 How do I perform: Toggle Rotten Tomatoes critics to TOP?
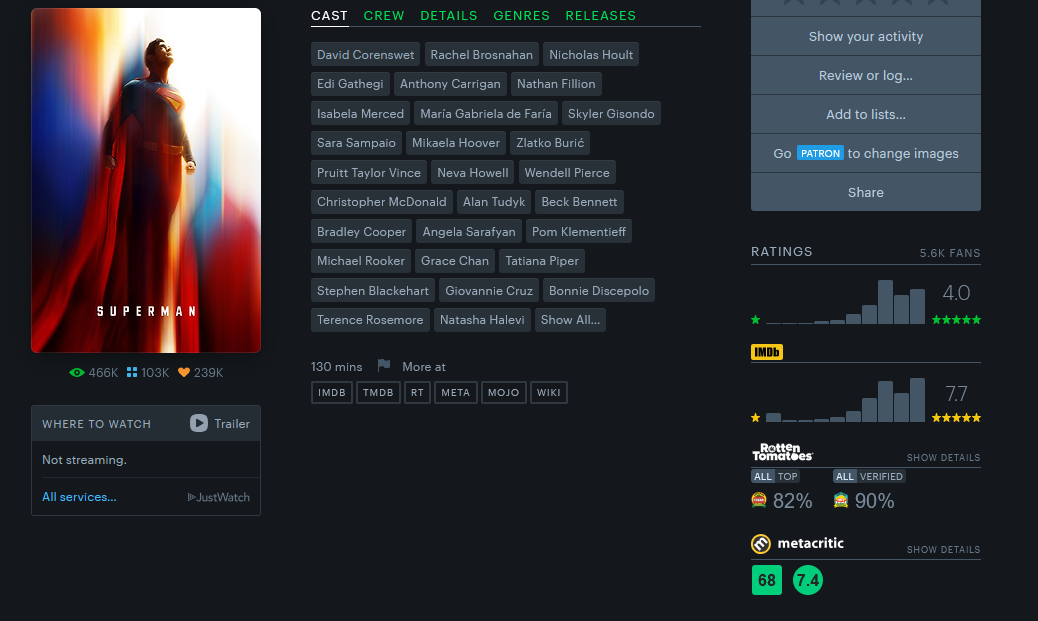click(788, 477)
